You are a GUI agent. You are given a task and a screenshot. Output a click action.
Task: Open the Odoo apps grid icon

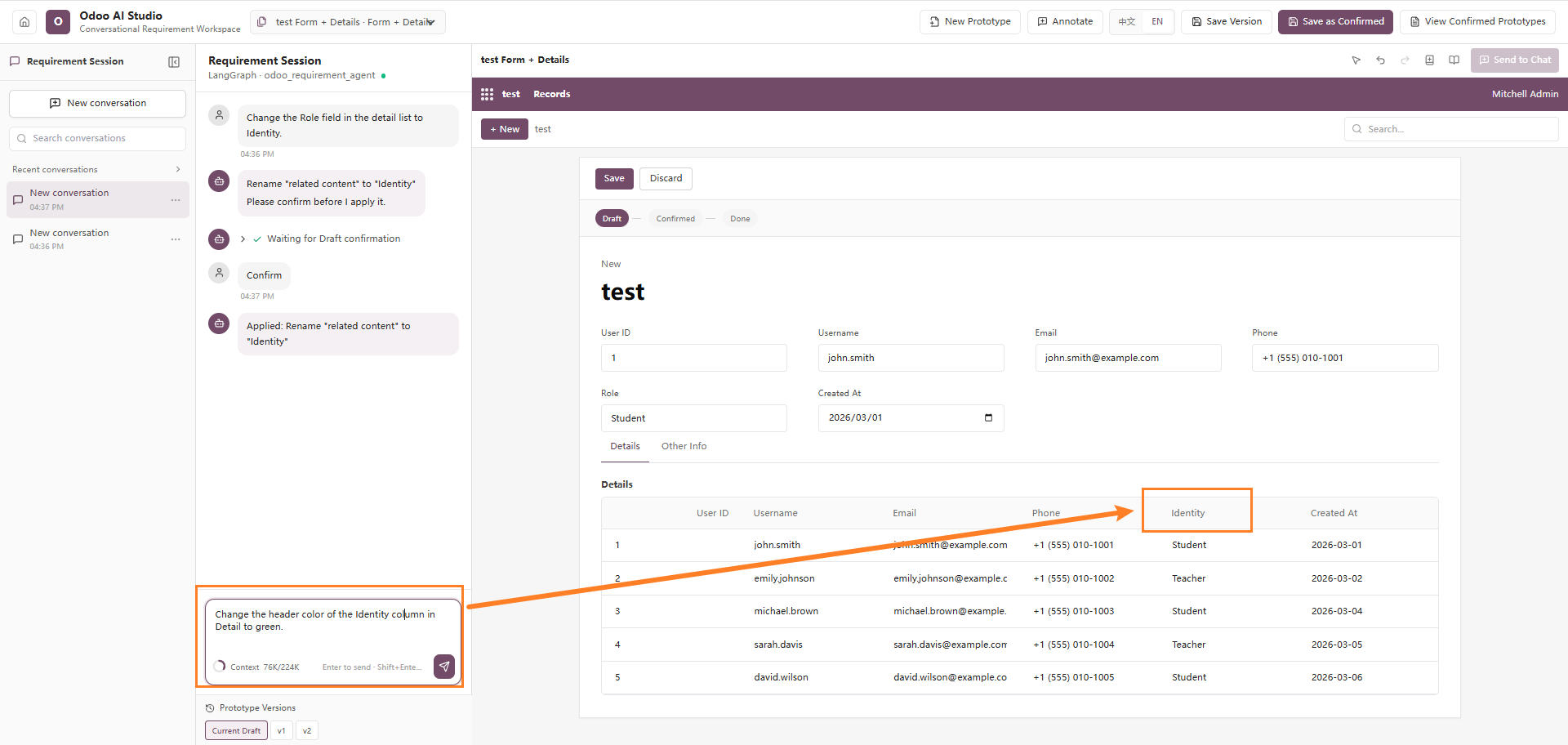pyautogui.click(x=488, y=95)
